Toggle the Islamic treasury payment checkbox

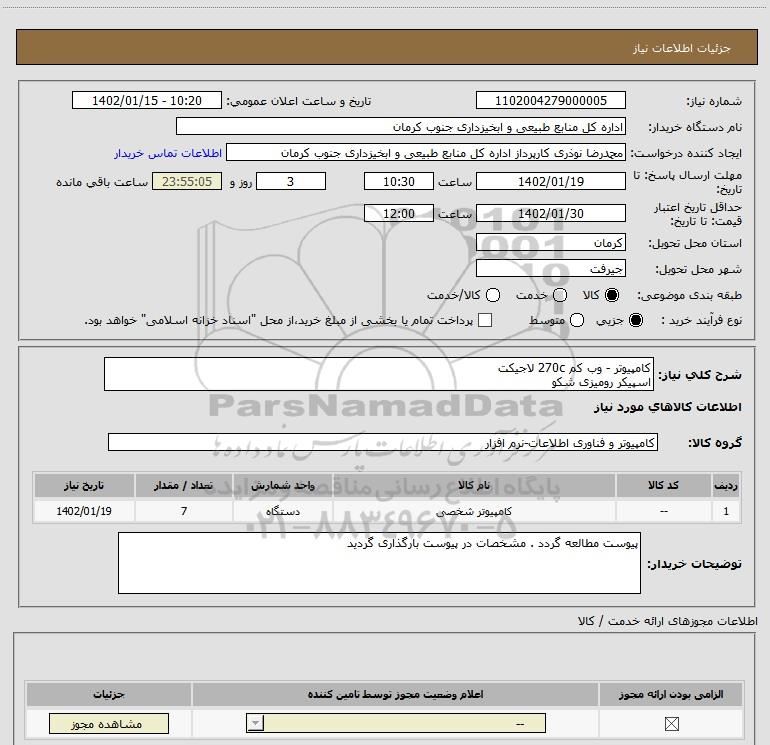485,320
